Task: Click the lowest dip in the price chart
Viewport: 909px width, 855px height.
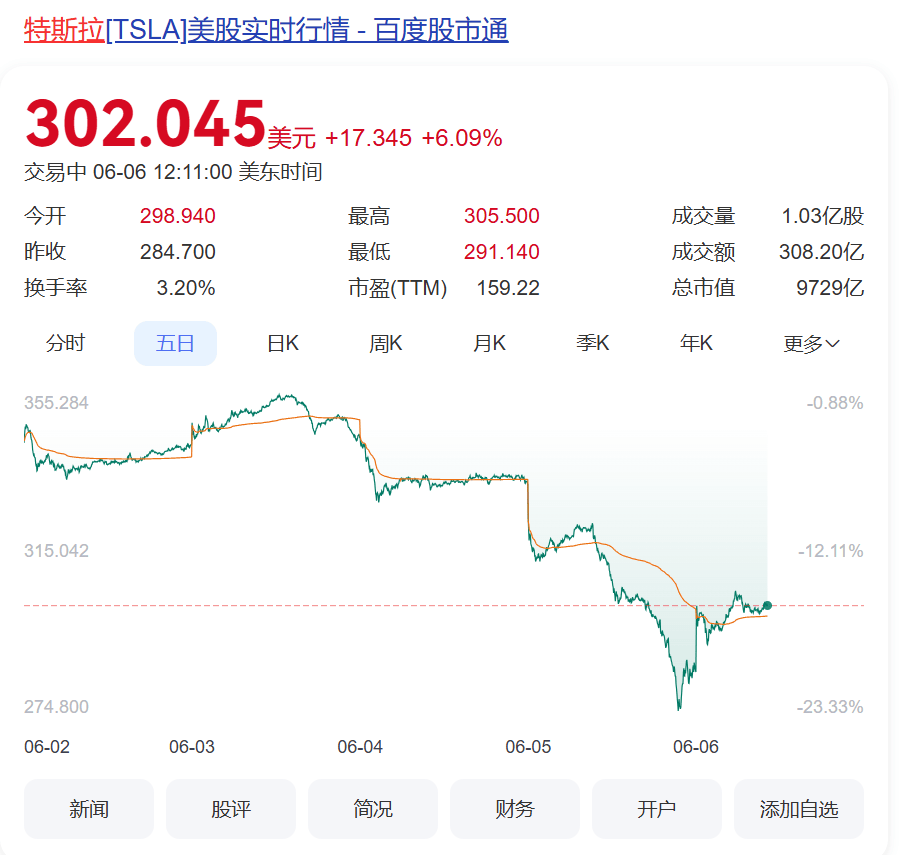Action: coord(679,707)
